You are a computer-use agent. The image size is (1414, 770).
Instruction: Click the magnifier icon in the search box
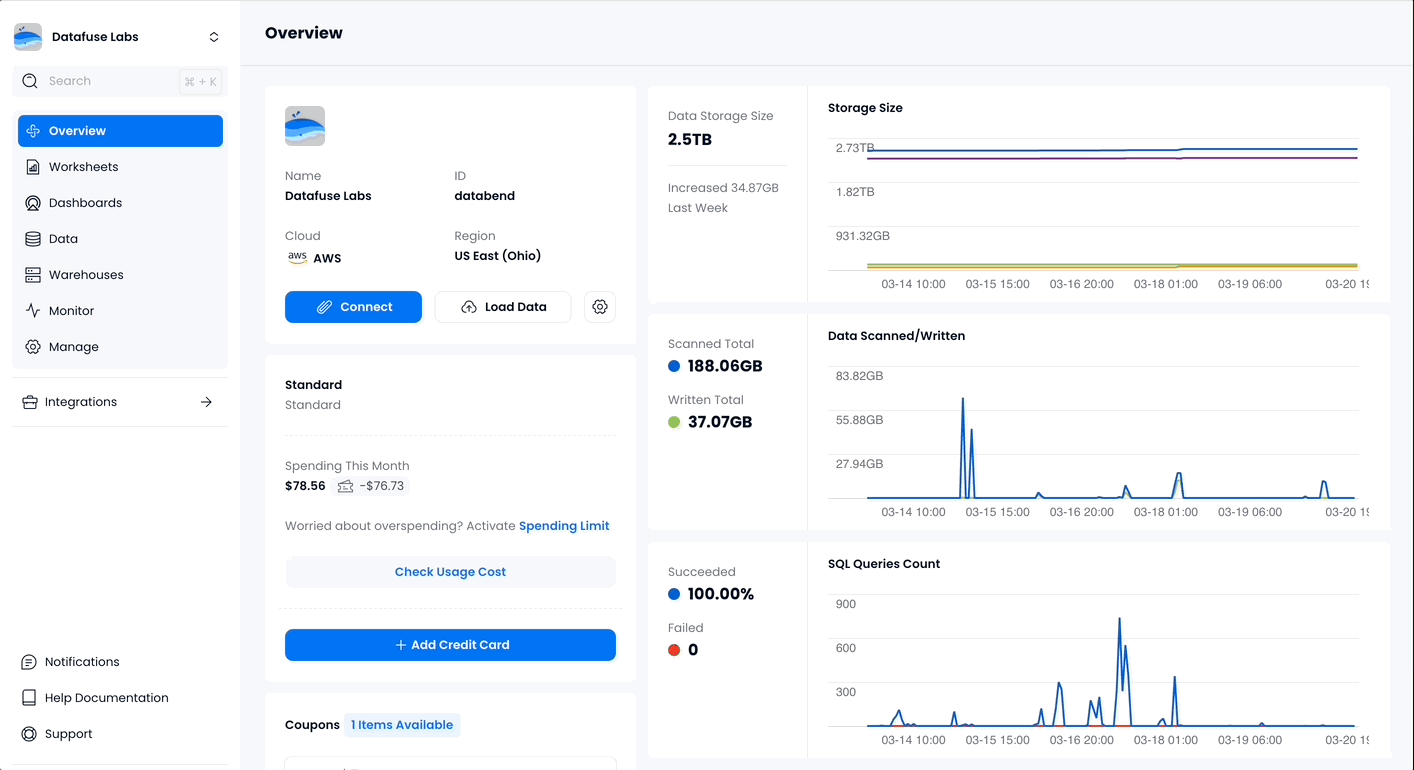point(30,81)
